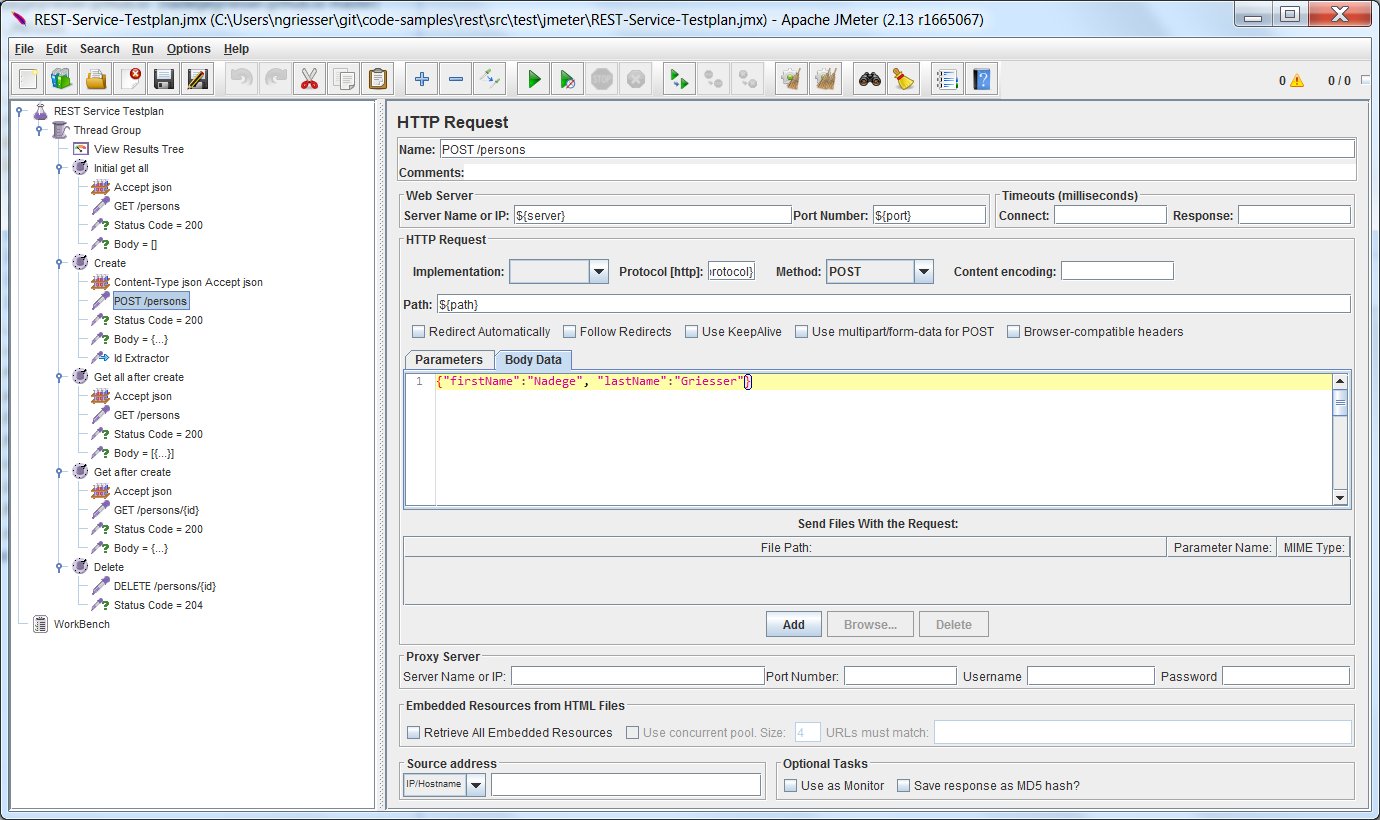1380x820 pixels.
Task: Click the body data vertical scrollbar
Action: pos(1341,440)
